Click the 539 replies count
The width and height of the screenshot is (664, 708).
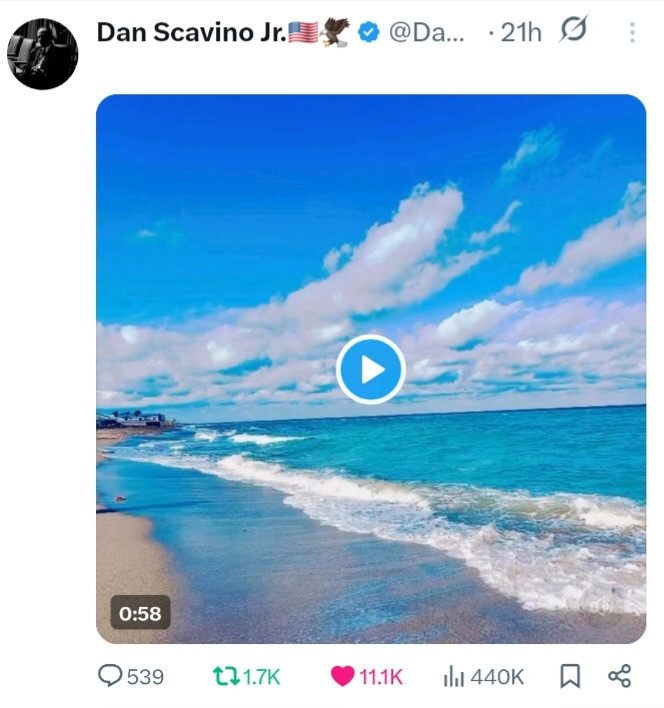[x=146, y=677]
